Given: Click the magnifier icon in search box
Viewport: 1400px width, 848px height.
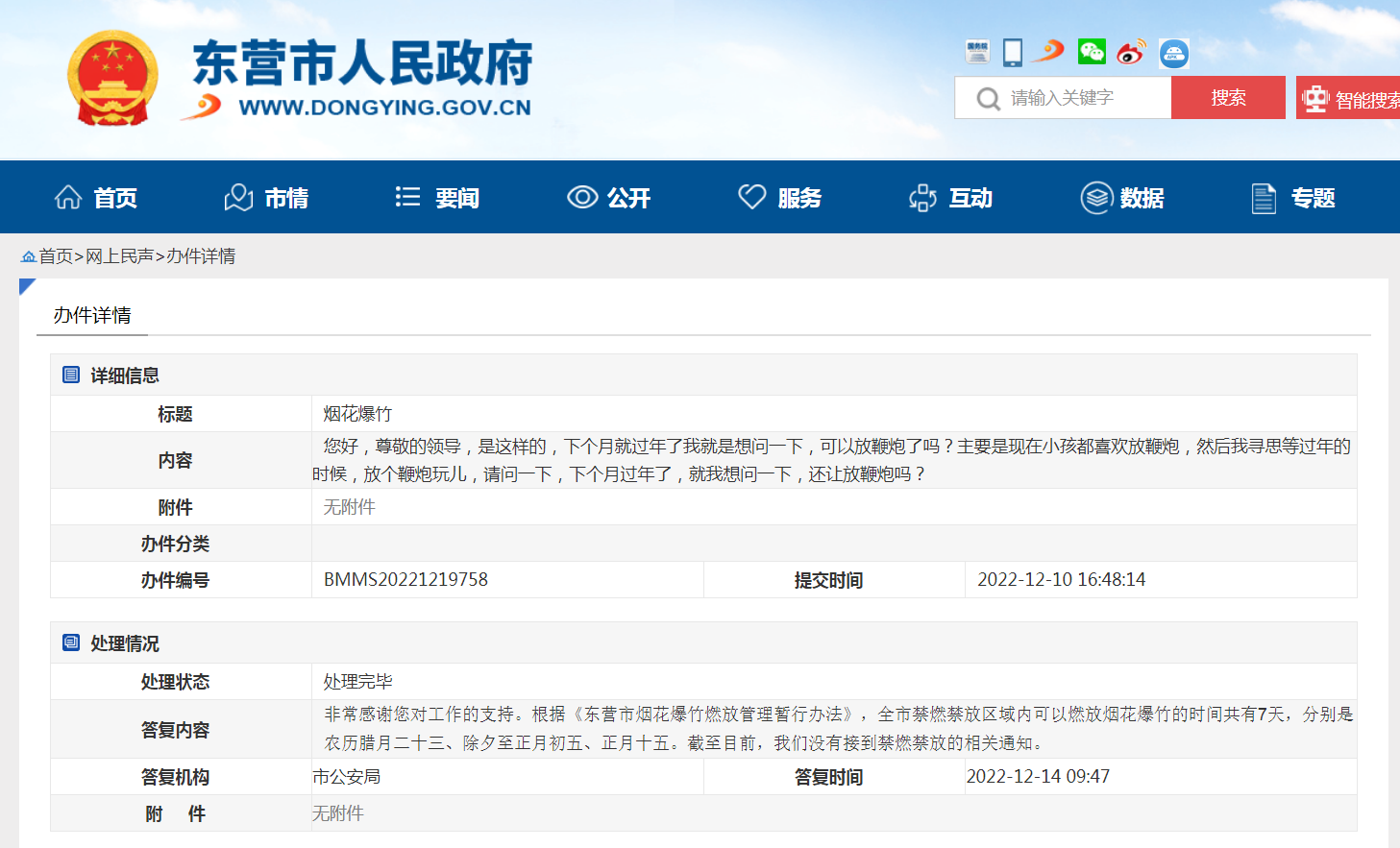Looking at the screenshot, I should (988, 98).
